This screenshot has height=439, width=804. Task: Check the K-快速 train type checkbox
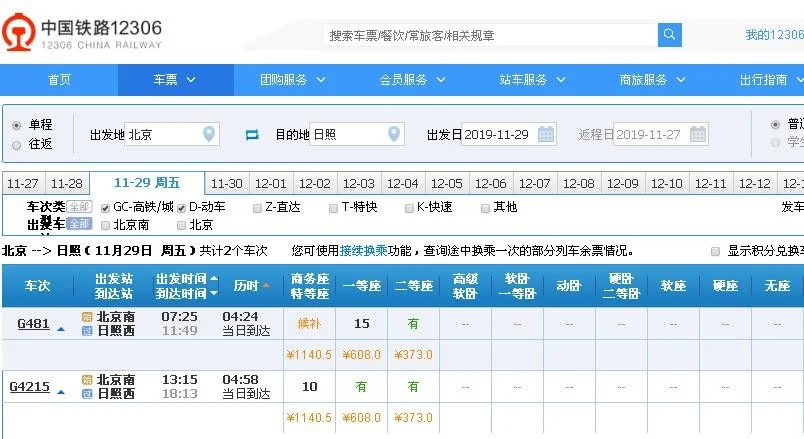click(x=409, y=208)
